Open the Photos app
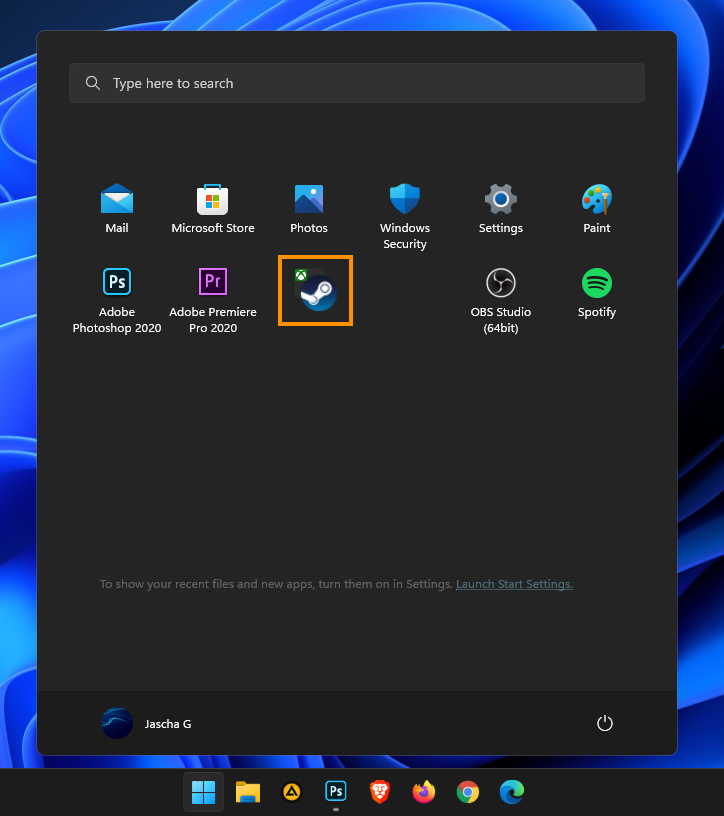The image size is (724, 816). pos(309,209)
